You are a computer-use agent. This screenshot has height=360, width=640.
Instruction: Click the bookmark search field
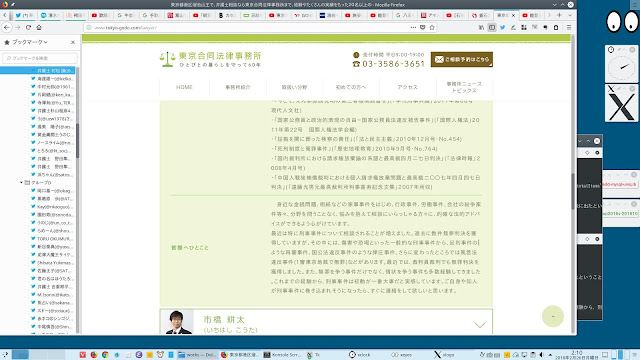click(40, 58)
